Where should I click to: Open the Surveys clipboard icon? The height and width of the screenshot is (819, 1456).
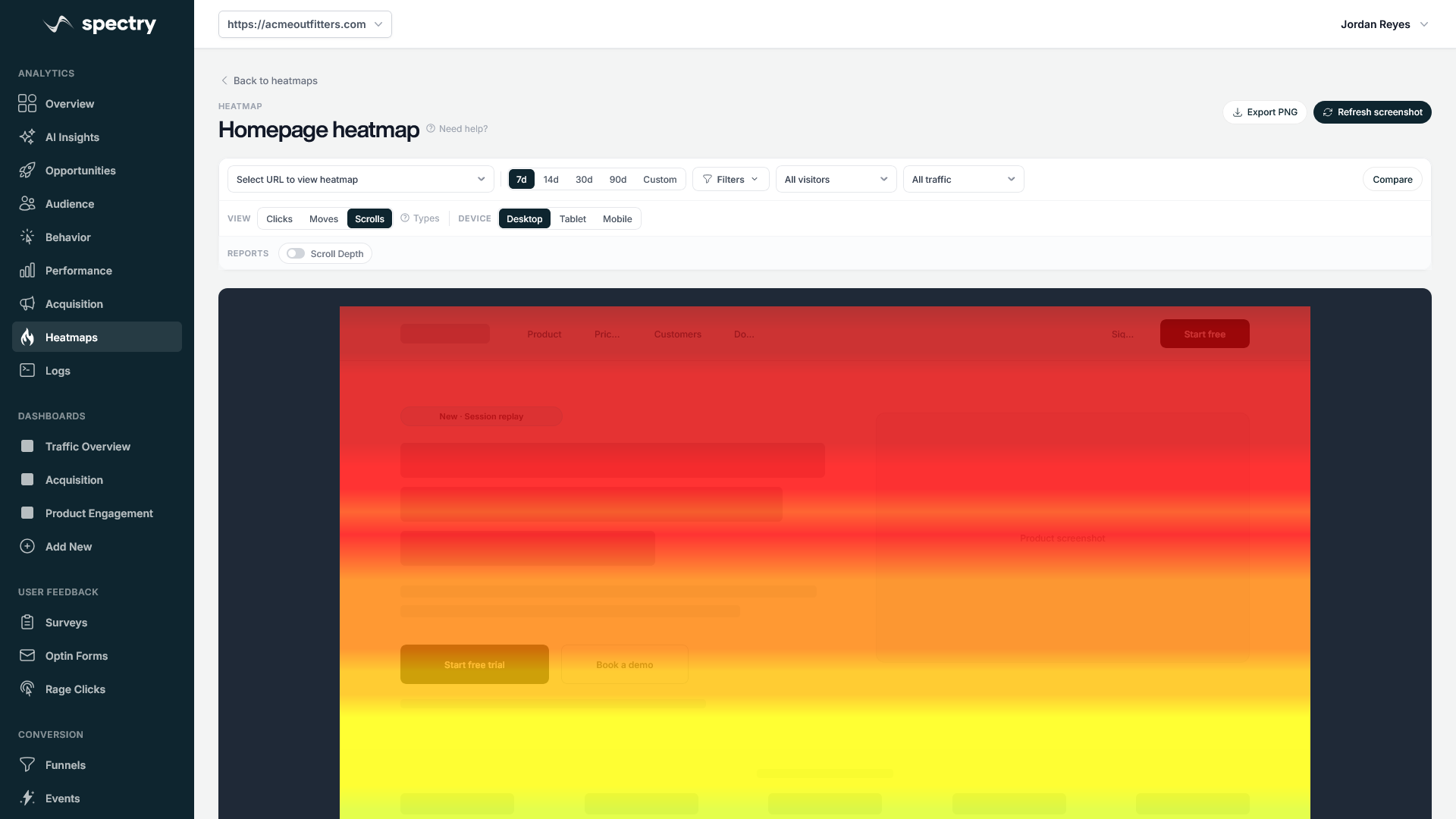coord(27,622)
